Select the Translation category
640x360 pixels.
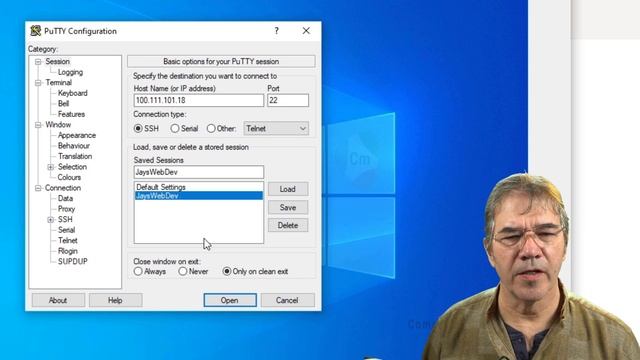[75, 156]
